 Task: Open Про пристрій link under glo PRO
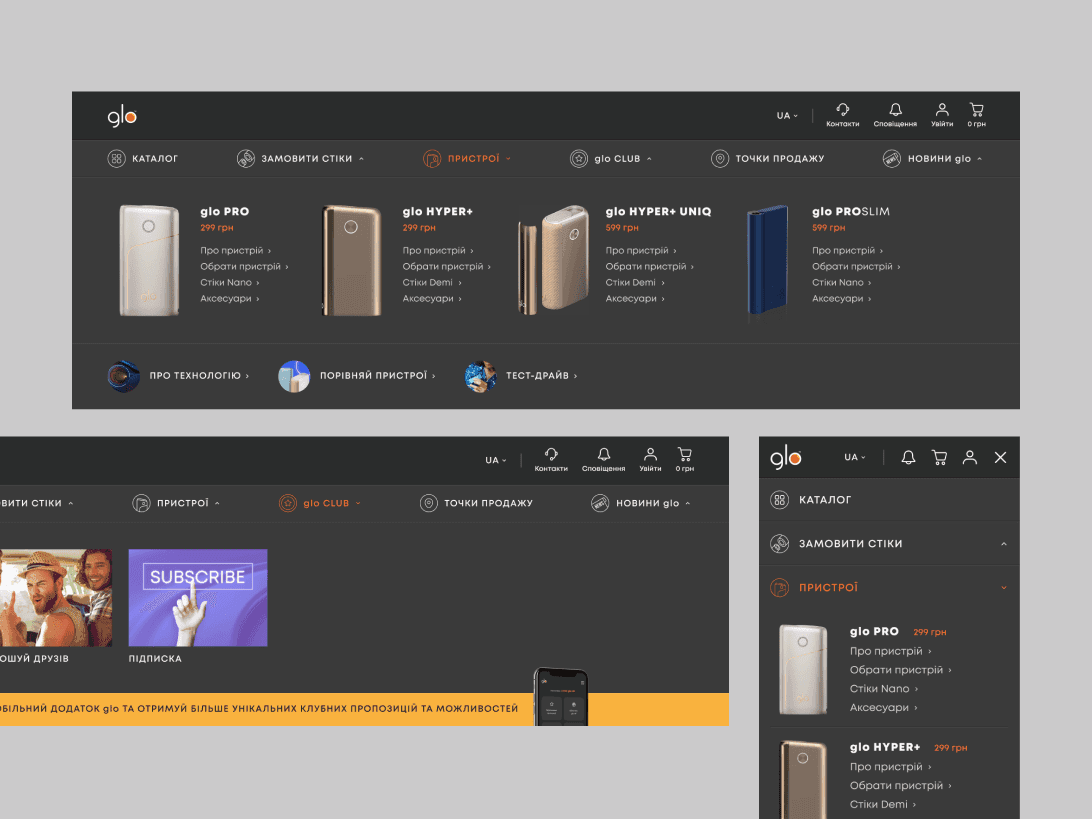pyautogui.click(x=235, y=251)
